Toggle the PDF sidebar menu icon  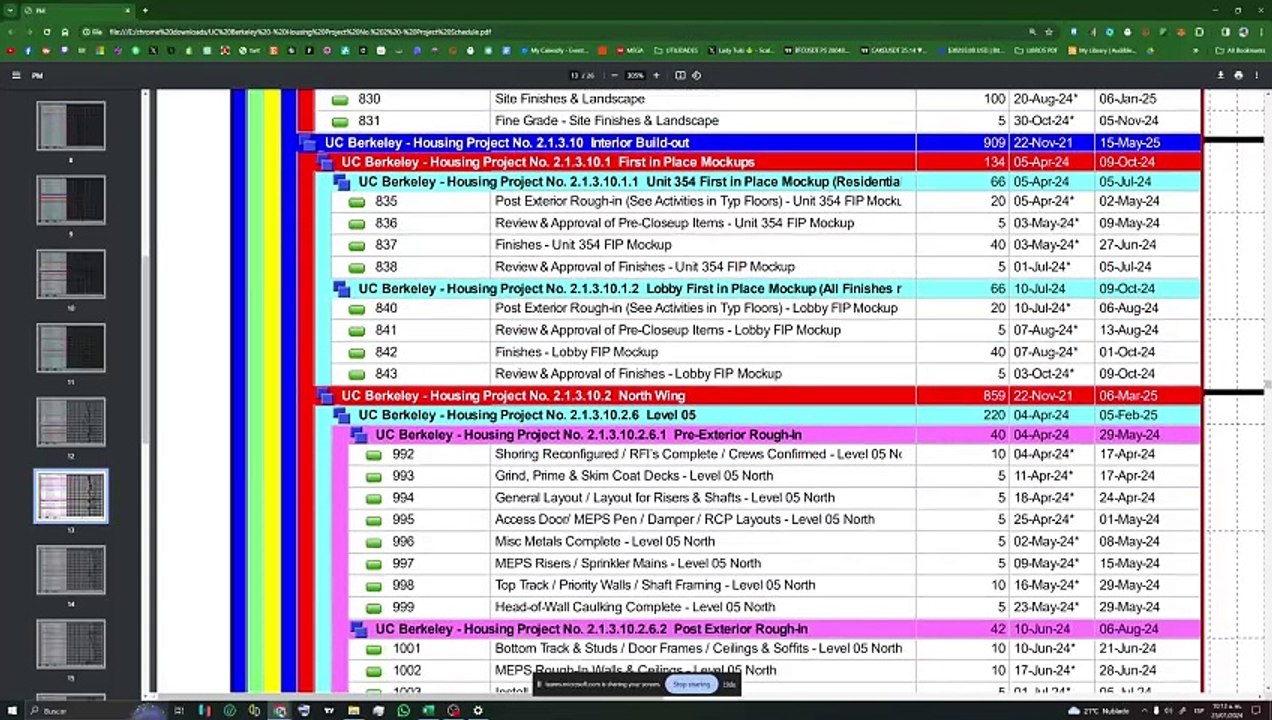[16, 75]
